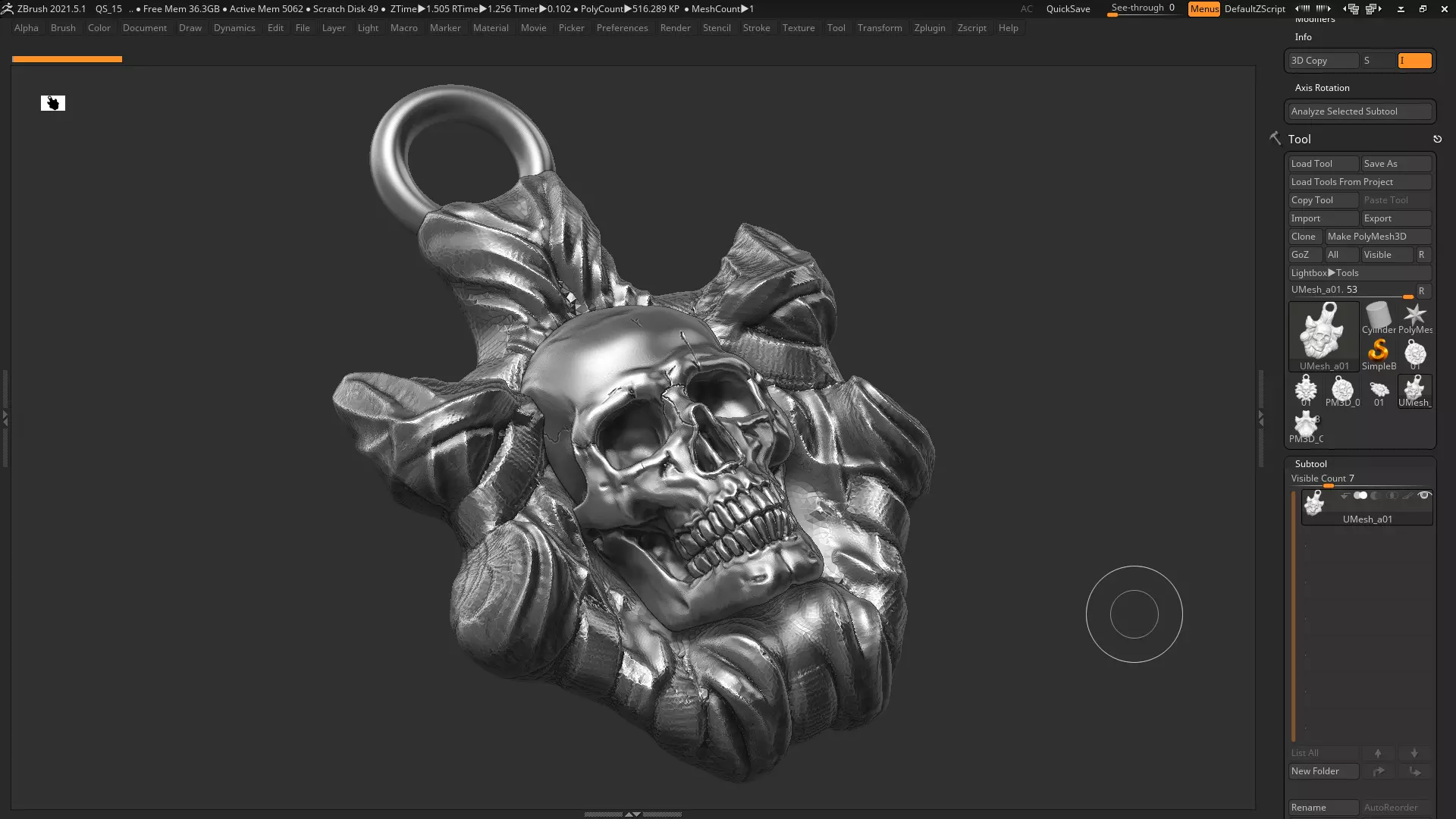The width and height of the screenshot is (1456, 819).
Task: Expand the Info section
Action: pyautogui.click(x=1303, y=37)
